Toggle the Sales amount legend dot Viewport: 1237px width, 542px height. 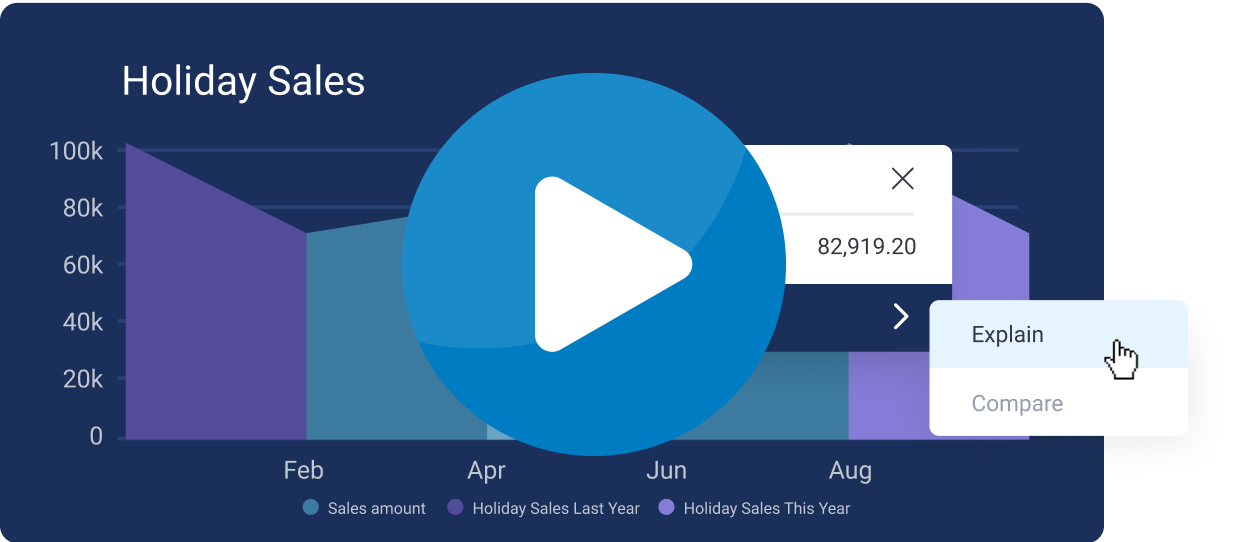click(x=311, y=508)
